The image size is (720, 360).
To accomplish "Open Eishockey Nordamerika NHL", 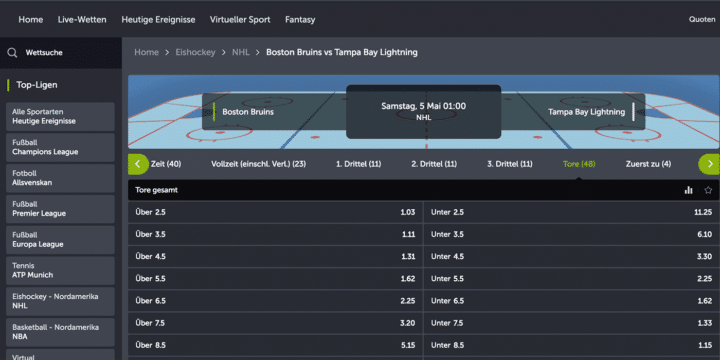I will point(60,301).
